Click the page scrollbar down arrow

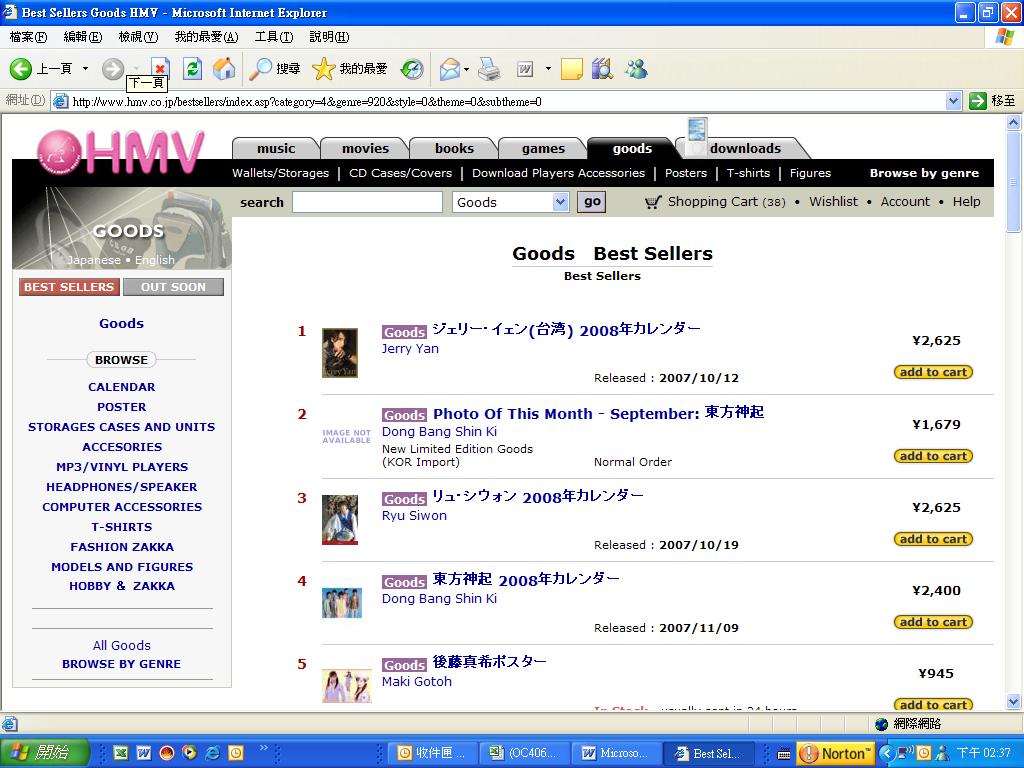(x=1014, y=702)
